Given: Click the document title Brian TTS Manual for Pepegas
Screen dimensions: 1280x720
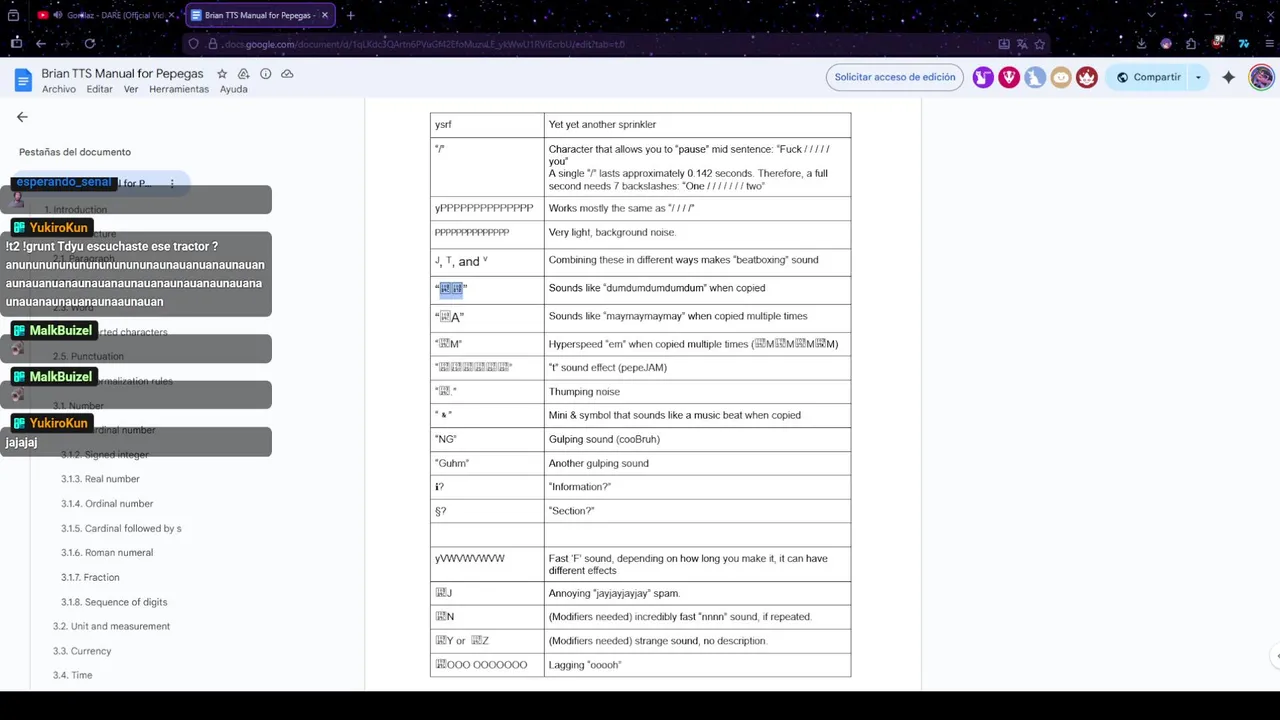Looking at the screenshot, I should tap(122, 74).
